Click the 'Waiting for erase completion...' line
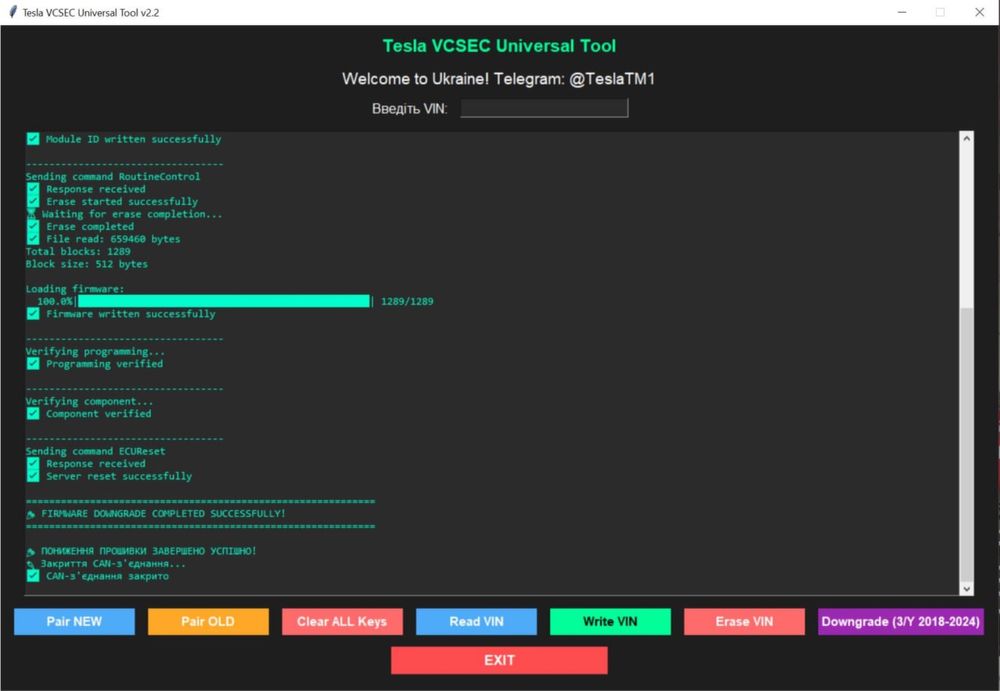The height and width of the screenshot is (691, 1000). (132, 214)
